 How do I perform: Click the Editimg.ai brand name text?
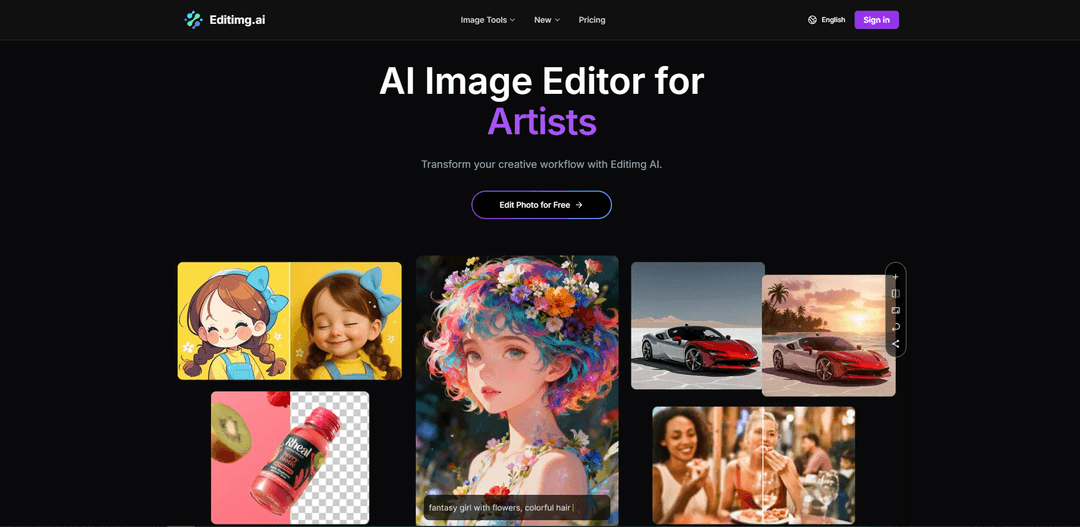click(x=237, y=20)
